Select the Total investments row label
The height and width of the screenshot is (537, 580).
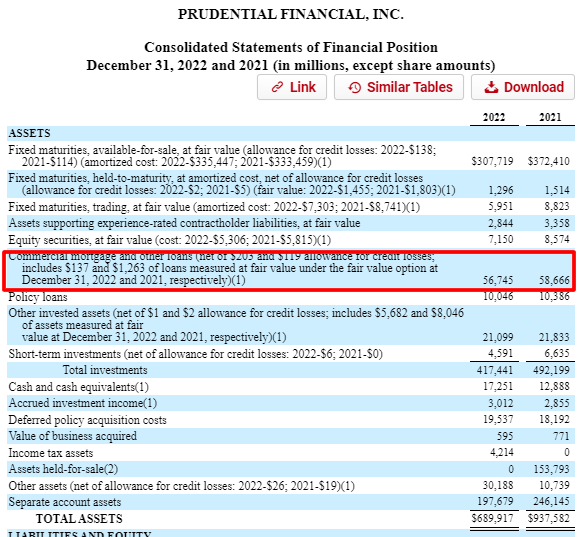coord(105,370)
